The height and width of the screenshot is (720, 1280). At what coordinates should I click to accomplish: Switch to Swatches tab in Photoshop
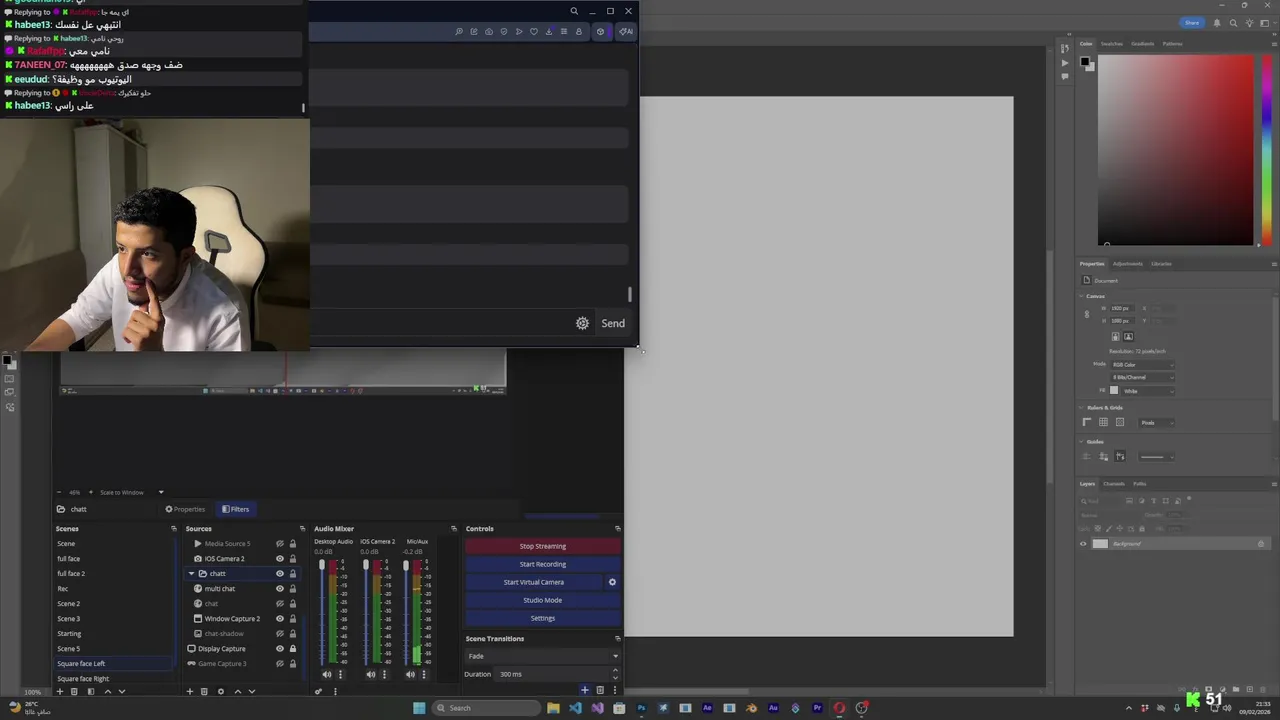pos(1112,44)
